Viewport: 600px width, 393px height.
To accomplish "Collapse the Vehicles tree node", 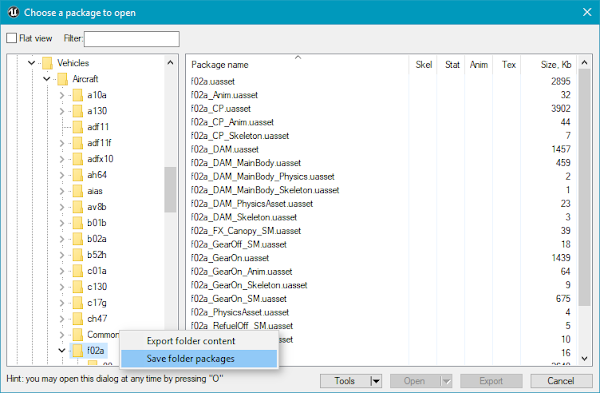I will (32, 63).
